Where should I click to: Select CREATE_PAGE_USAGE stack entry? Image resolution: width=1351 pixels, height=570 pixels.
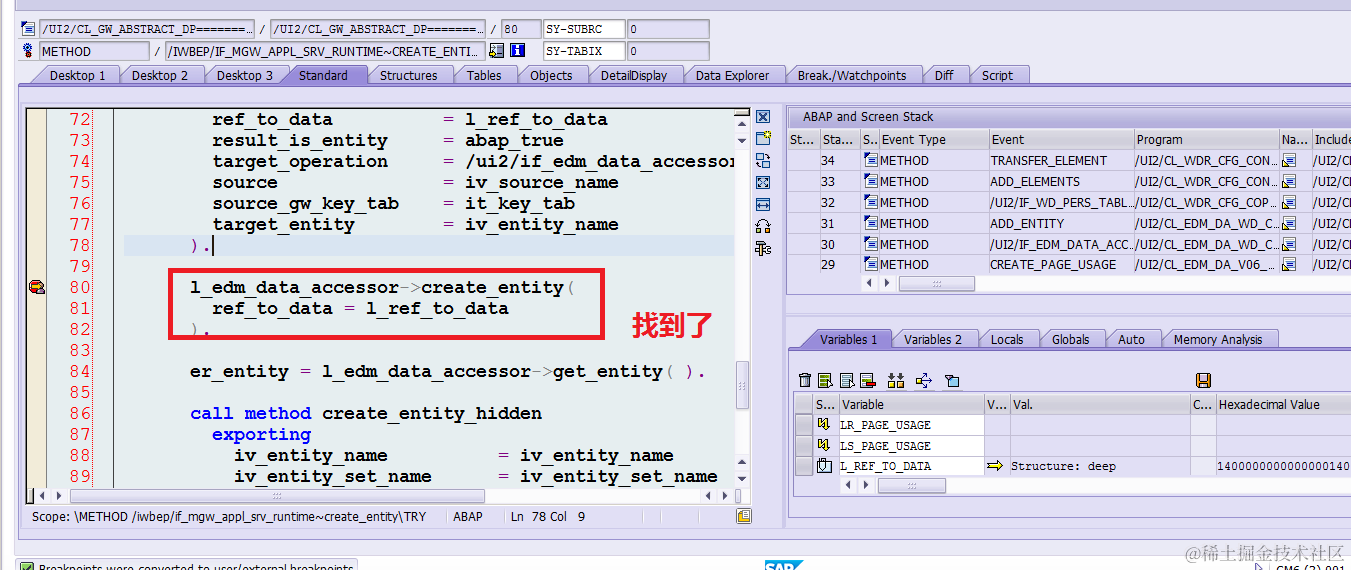(x=1060, y=265)
